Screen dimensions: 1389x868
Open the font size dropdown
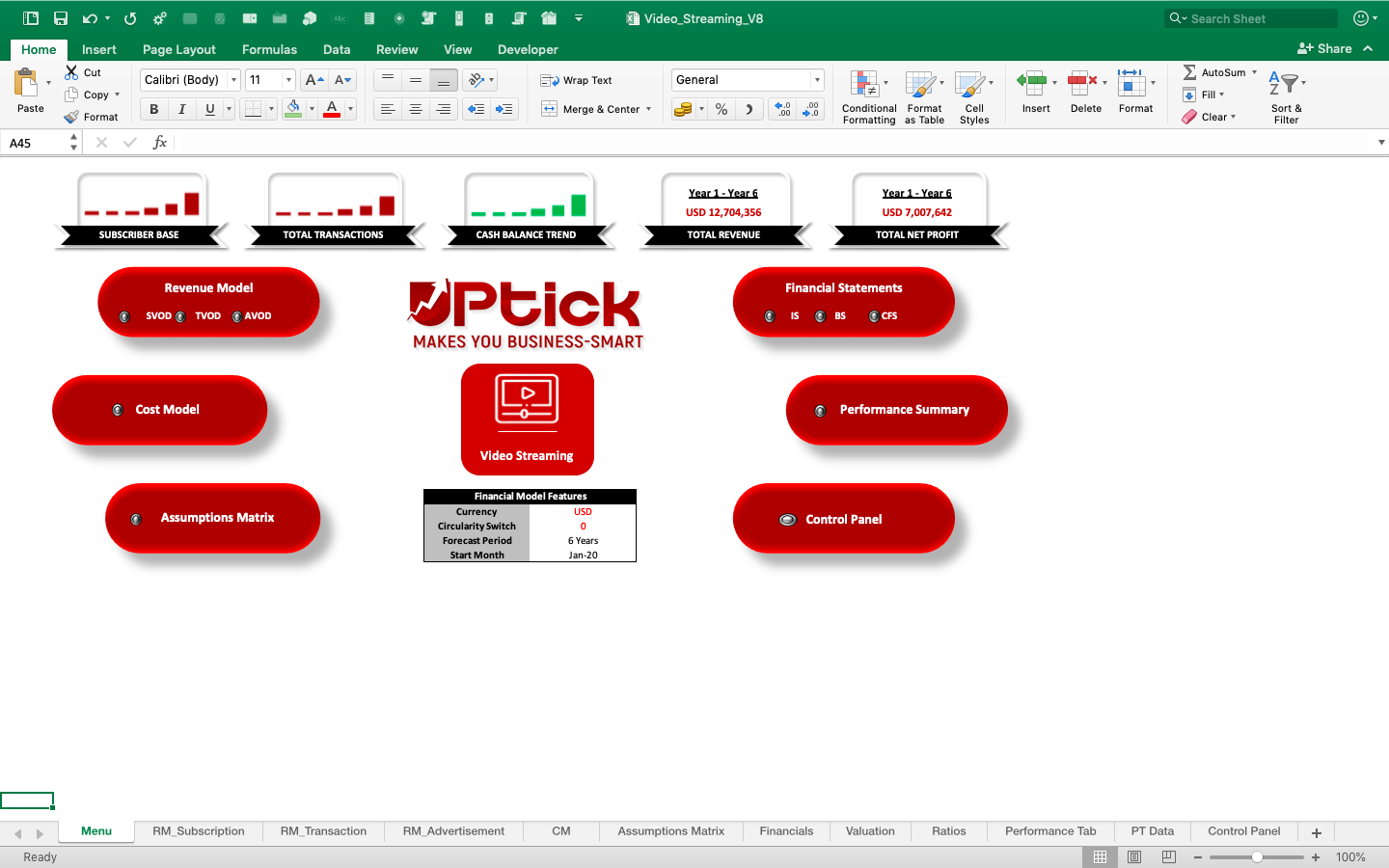pyautogui.click(x=288, y=80)
